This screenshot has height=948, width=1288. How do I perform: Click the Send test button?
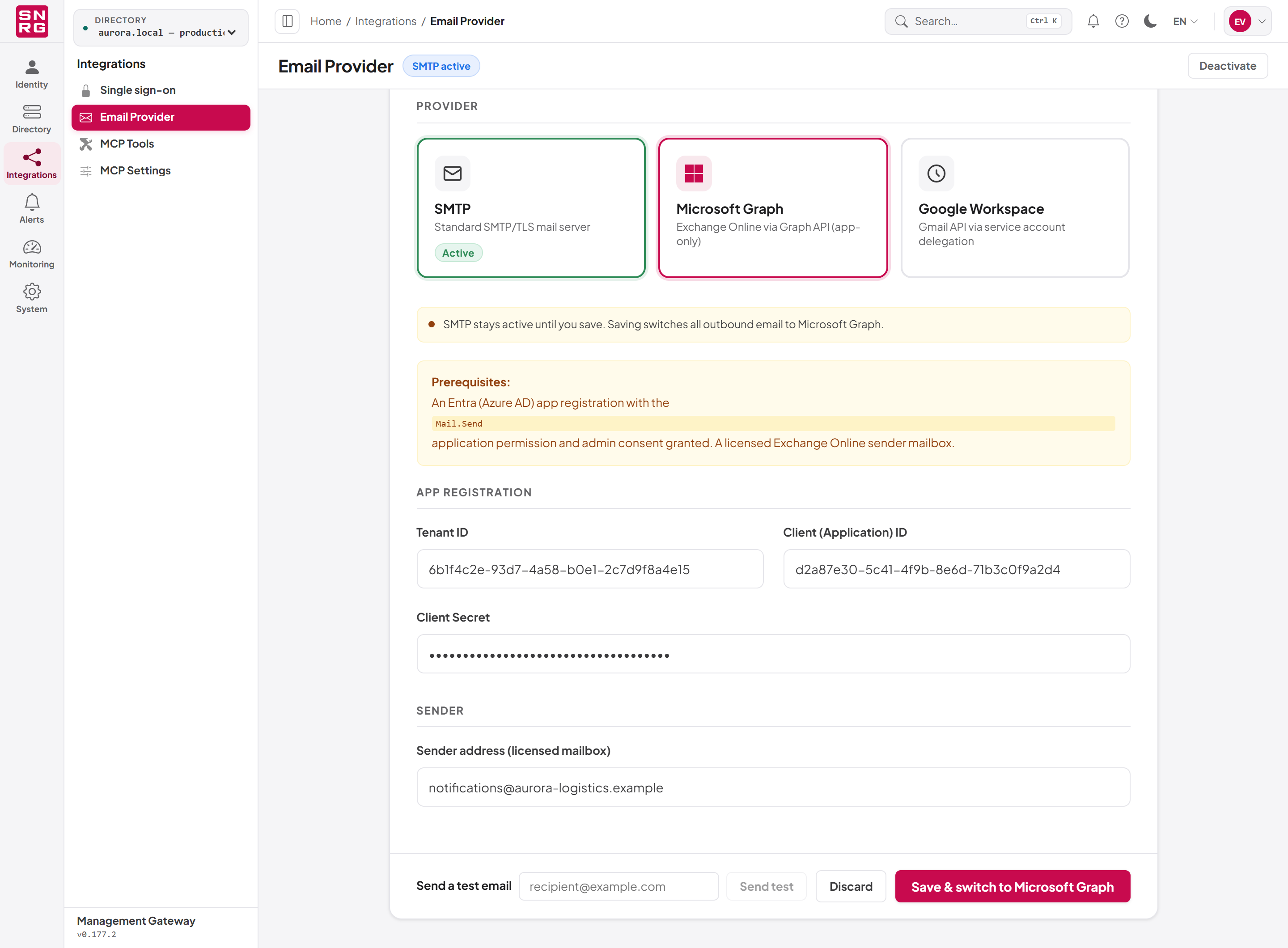point(766,886)
